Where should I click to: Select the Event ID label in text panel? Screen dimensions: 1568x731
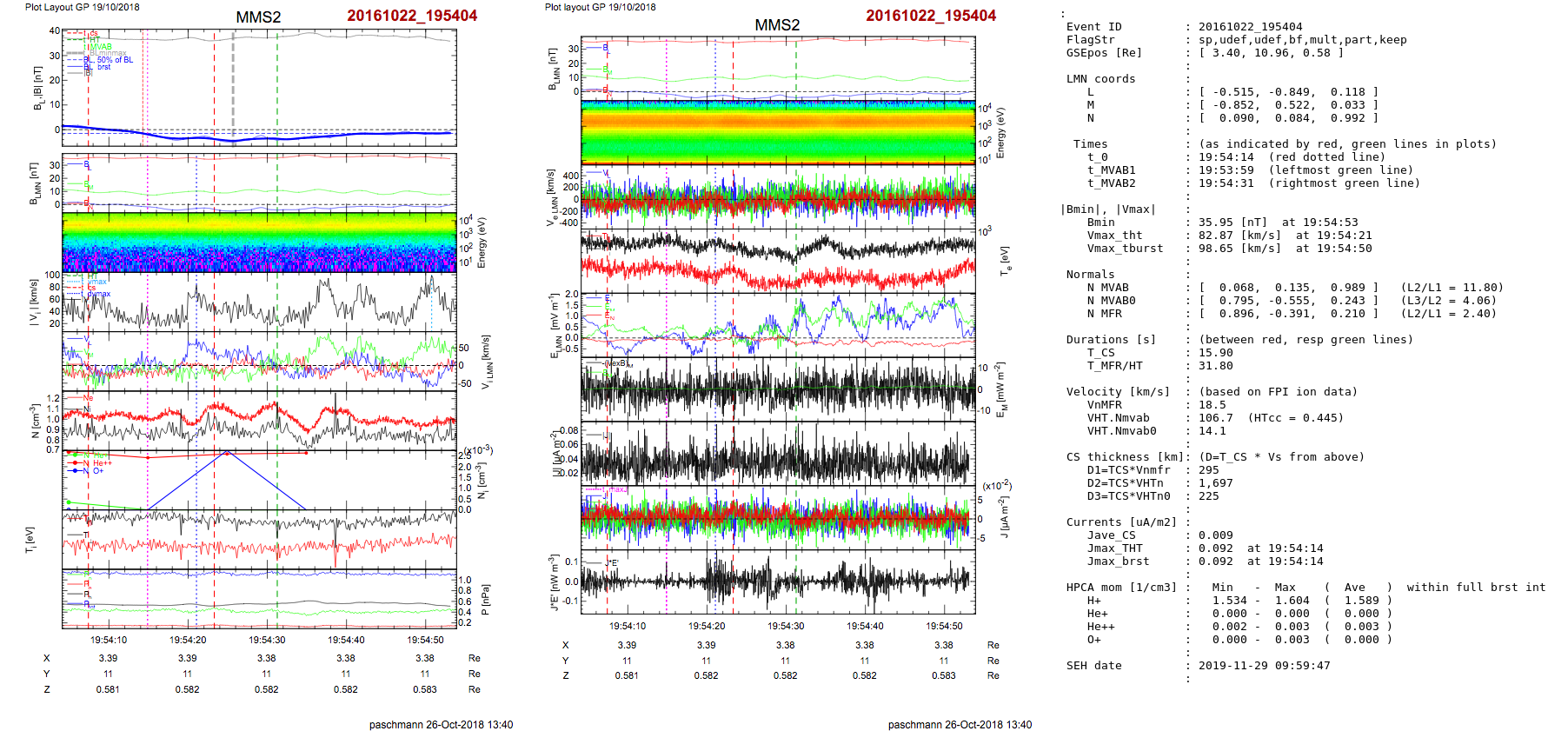click(x=1093, y=27)
